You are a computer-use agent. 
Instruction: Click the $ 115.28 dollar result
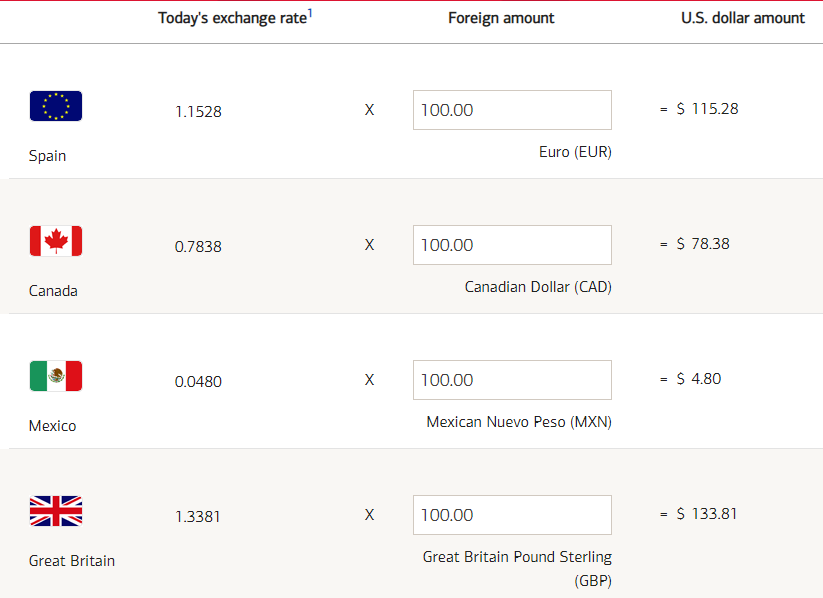(x=708, y=109)
